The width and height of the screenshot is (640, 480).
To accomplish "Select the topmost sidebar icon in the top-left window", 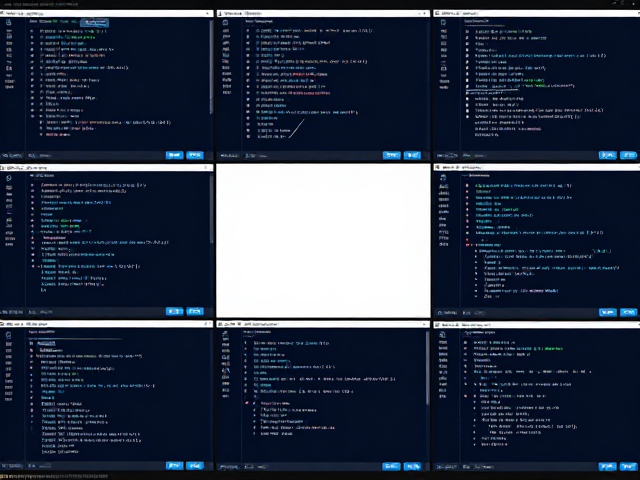I will pos(9,22).
